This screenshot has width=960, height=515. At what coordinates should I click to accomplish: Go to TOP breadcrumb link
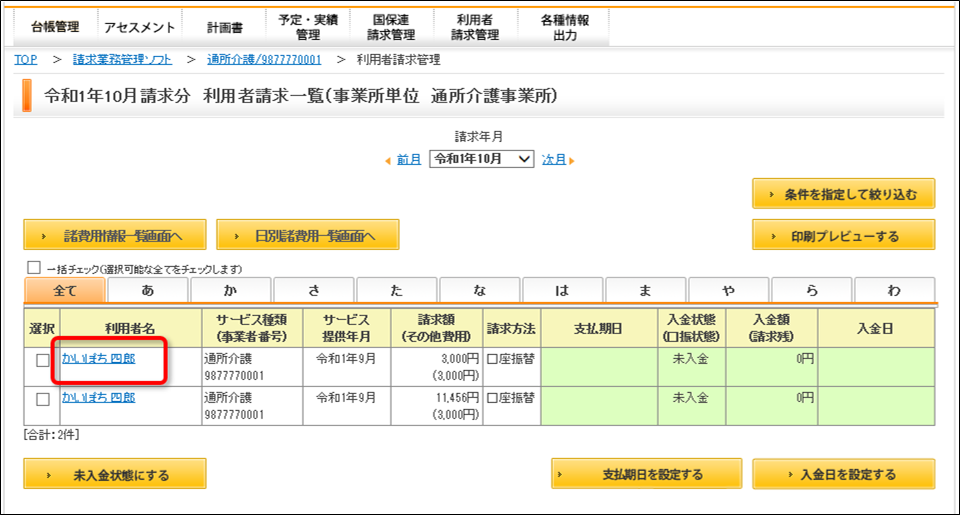point(26,59)
